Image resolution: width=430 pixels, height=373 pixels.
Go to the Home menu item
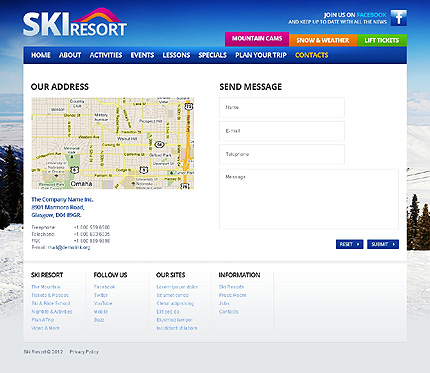pyautogui.click(x=41, y=55)
